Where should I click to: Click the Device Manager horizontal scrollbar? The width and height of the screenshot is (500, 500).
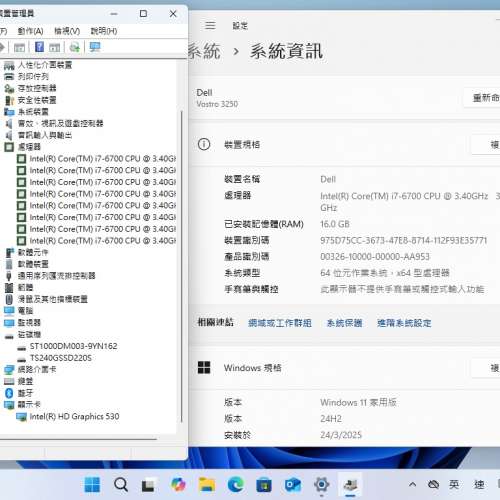coord(79,439)
